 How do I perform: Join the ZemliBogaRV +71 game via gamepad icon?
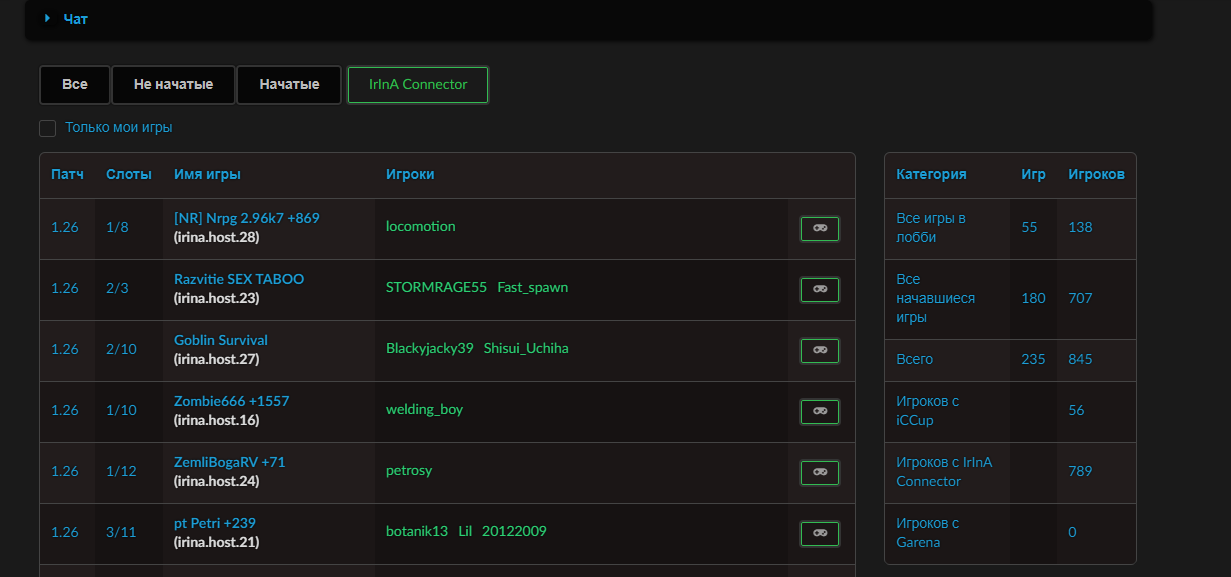(820, 473)
